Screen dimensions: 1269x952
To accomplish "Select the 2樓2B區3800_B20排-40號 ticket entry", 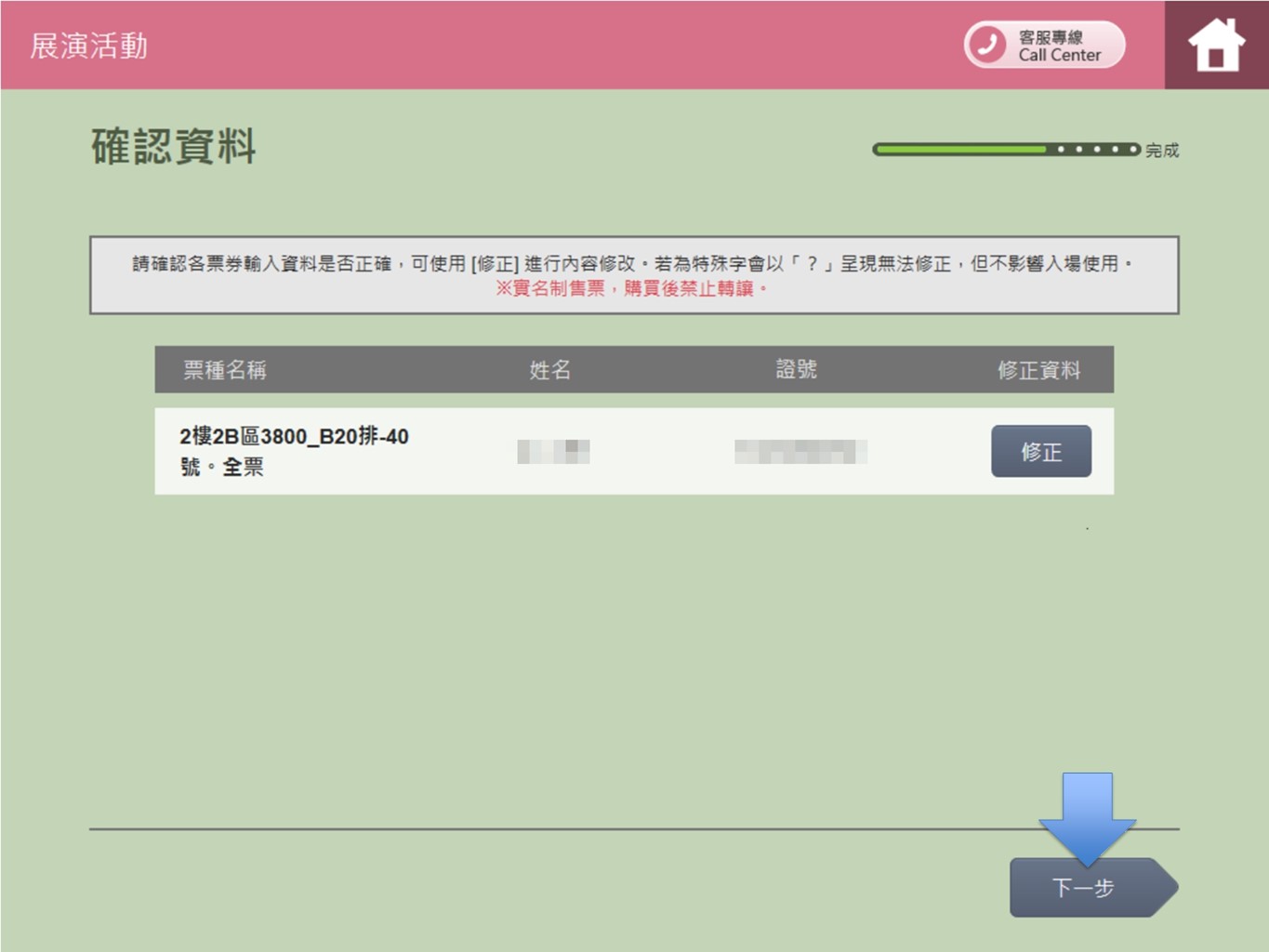I will tap(294, 451).
